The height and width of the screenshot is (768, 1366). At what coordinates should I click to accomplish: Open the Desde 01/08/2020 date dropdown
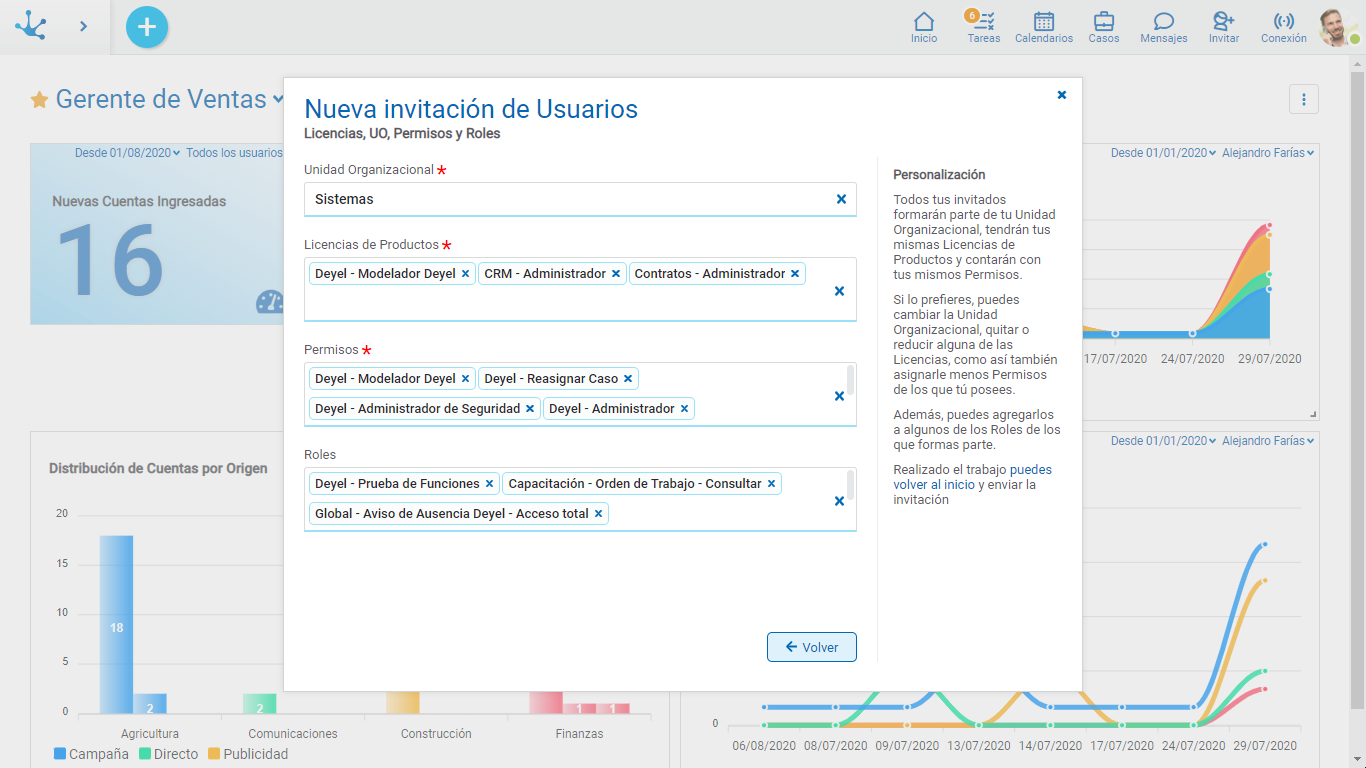127,153
